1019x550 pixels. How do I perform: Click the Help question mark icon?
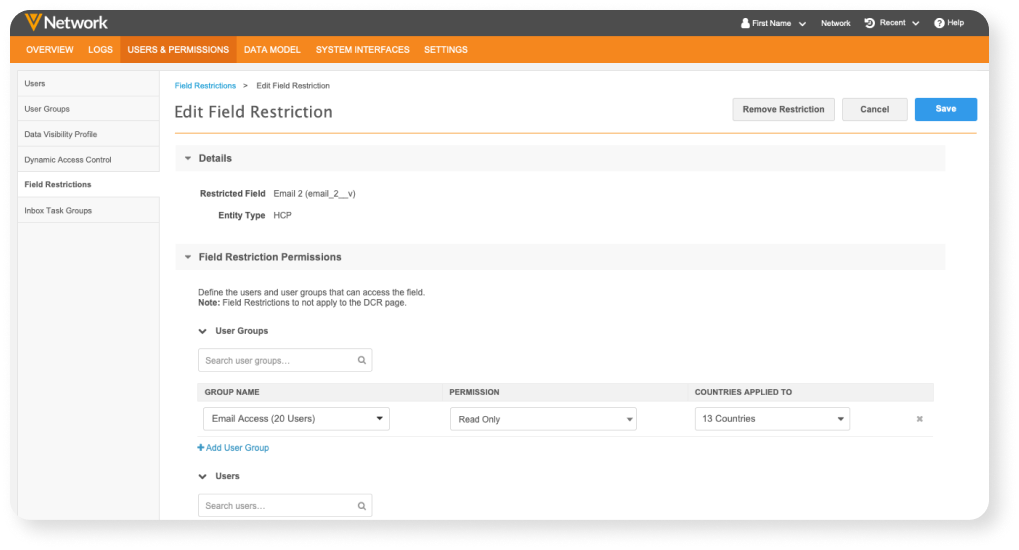click(x=939, y=23)
